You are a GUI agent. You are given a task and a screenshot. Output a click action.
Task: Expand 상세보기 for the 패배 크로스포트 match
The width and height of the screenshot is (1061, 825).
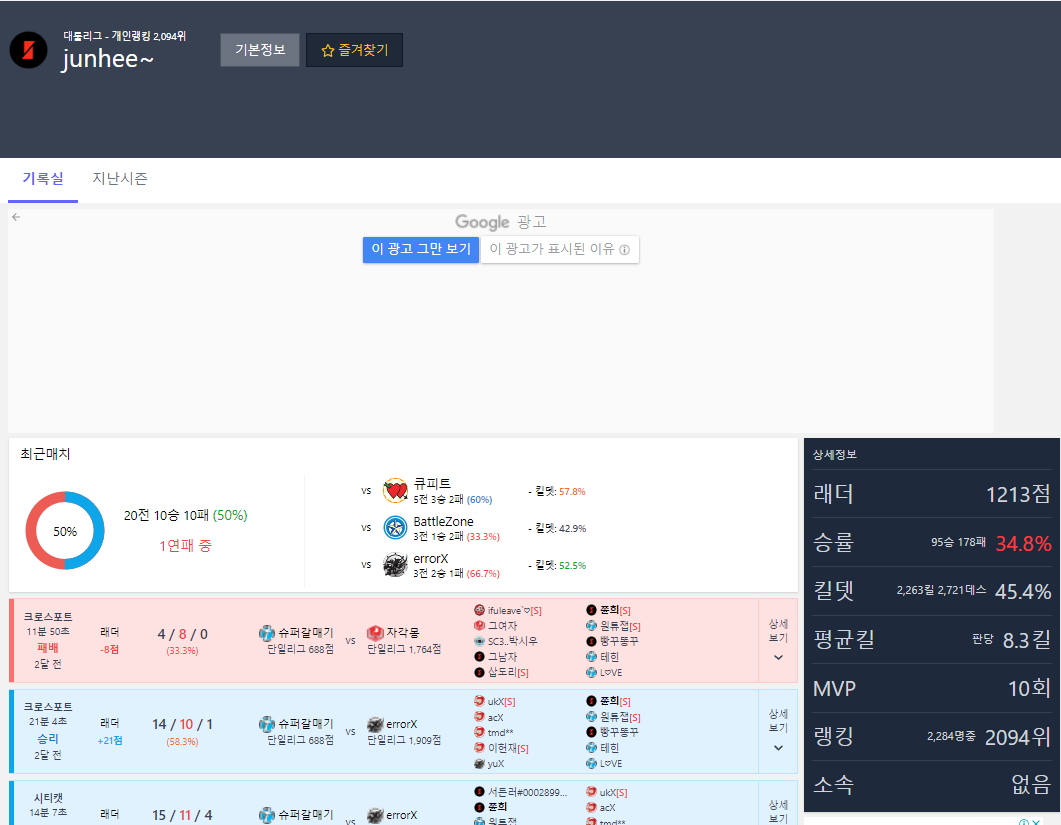point(778,640)
